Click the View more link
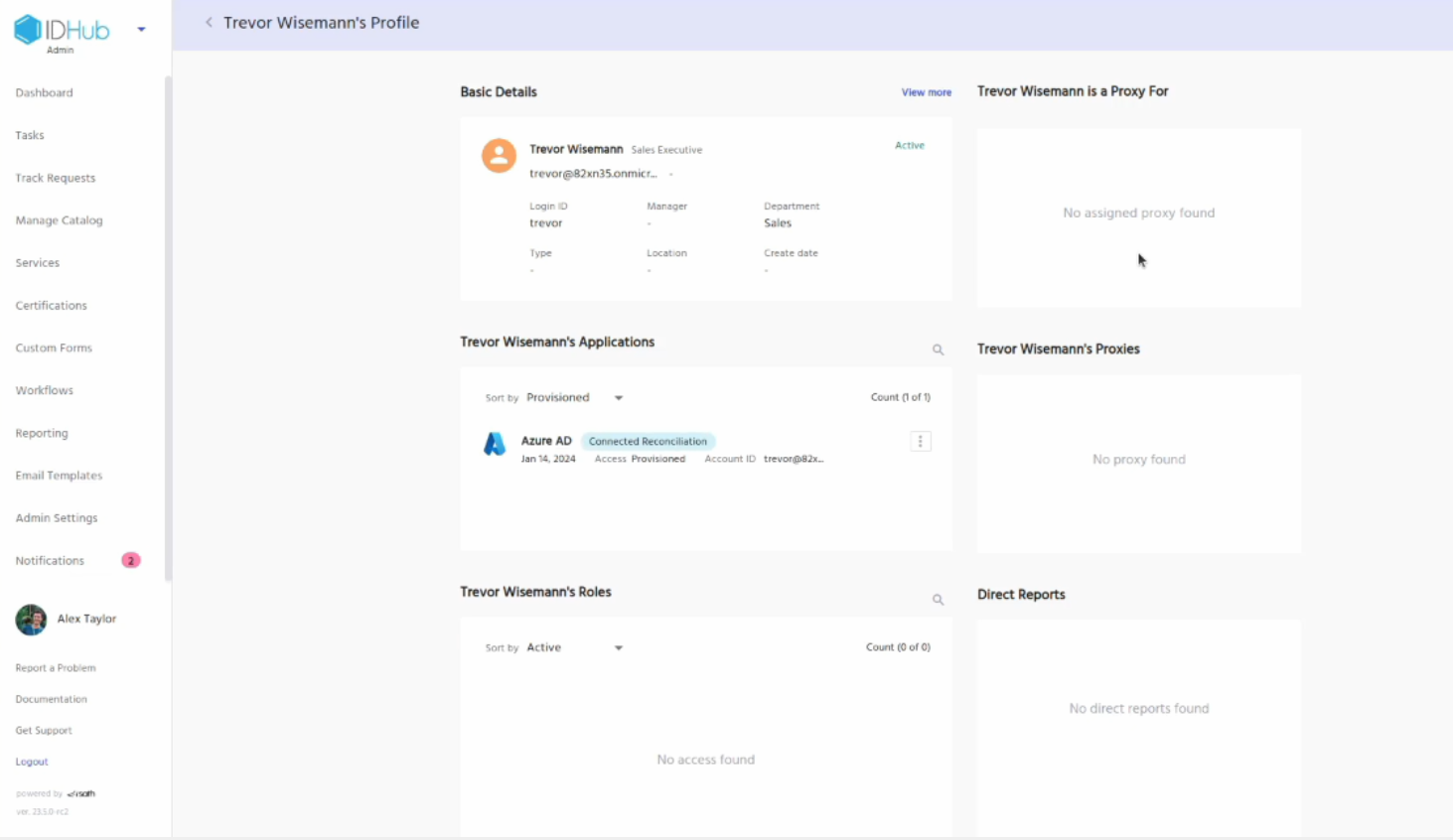The height and width of the screenshot is (840, 1453). [x=926, y=92]
